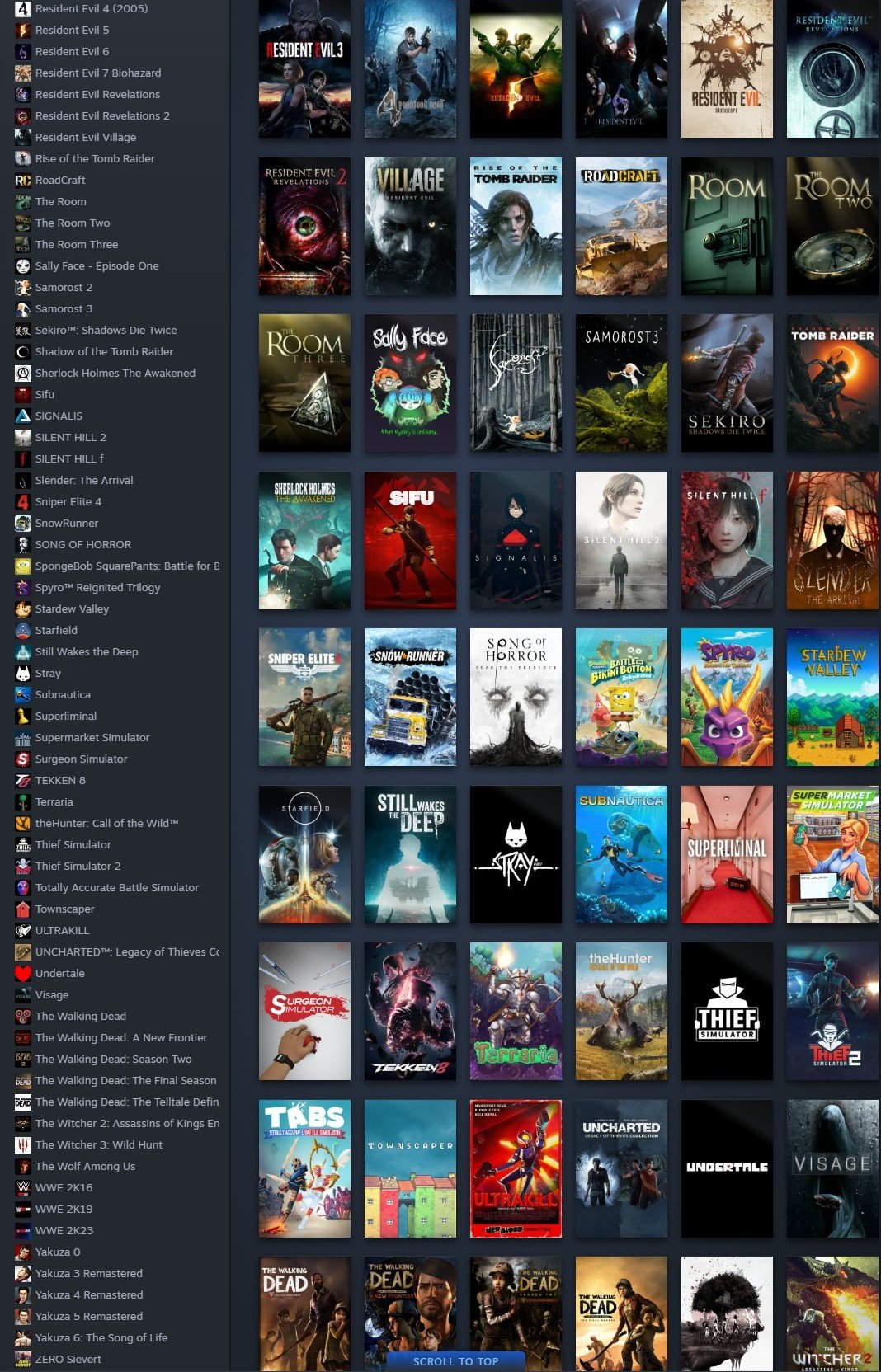
Task: Click the Stray cat icon in sidebar
Action: click(23, 674)
